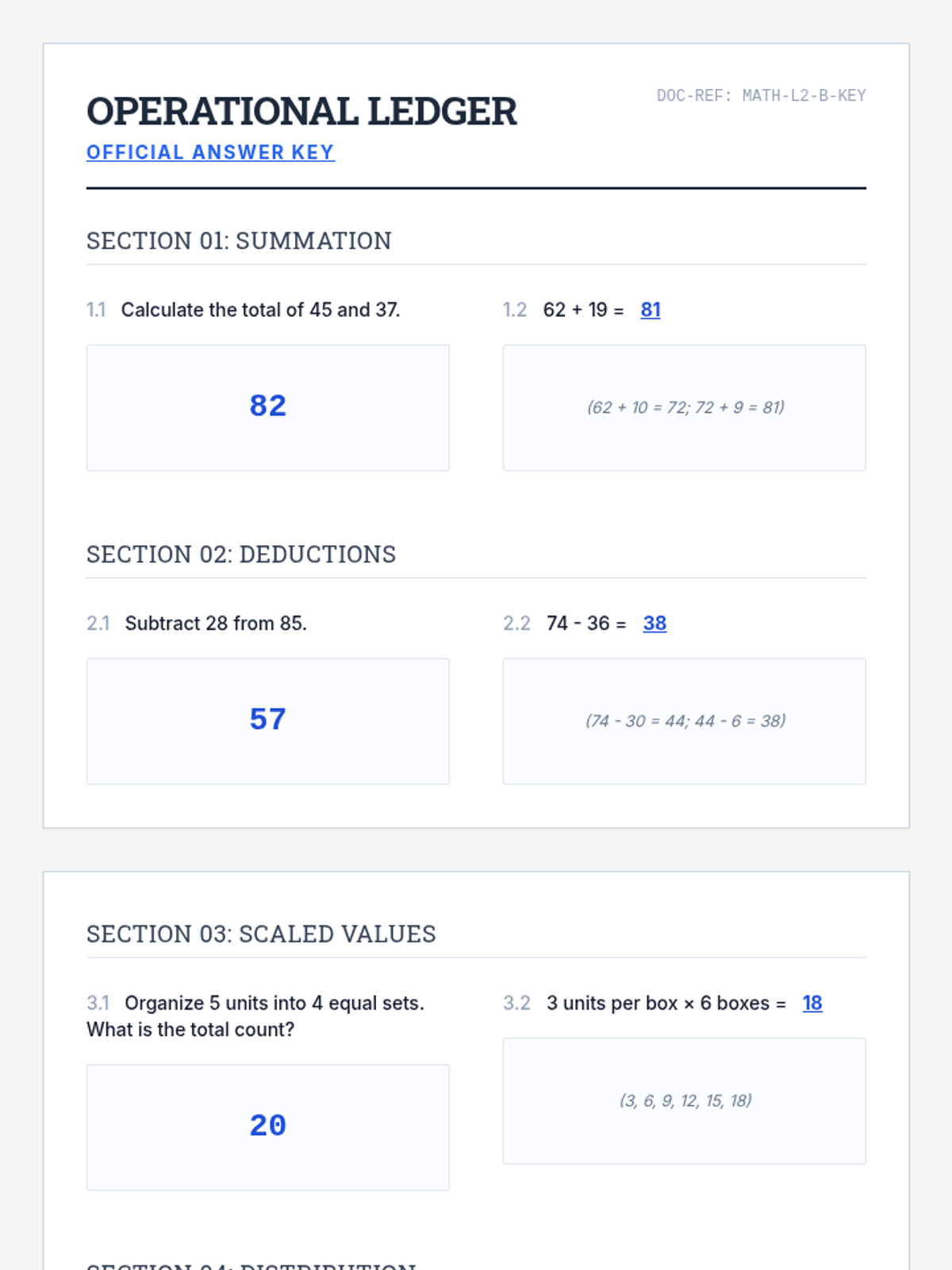Image resolution: width=952 pixels, height=1270 pixels.
Task: Click the answer box showing 20
Action: [x=268, y=1127]
